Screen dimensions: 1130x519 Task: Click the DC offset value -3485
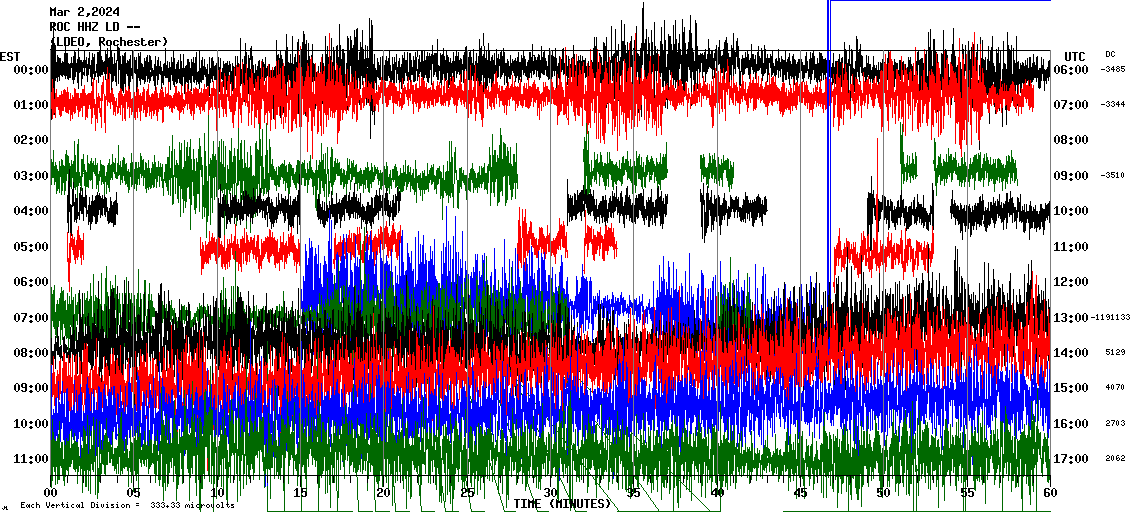pyautogui.click(x=1113, y=70)
